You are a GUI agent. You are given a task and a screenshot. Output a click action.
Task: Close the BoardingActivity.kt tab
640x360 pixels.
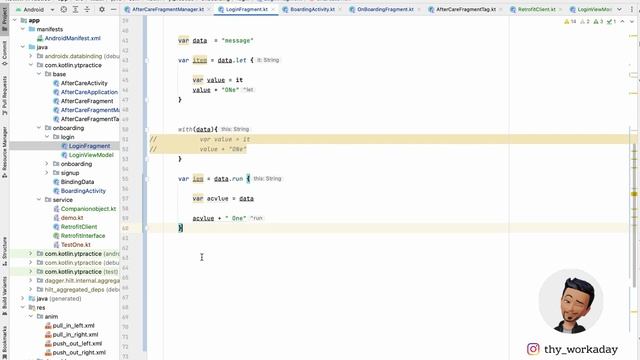[340, 9]
